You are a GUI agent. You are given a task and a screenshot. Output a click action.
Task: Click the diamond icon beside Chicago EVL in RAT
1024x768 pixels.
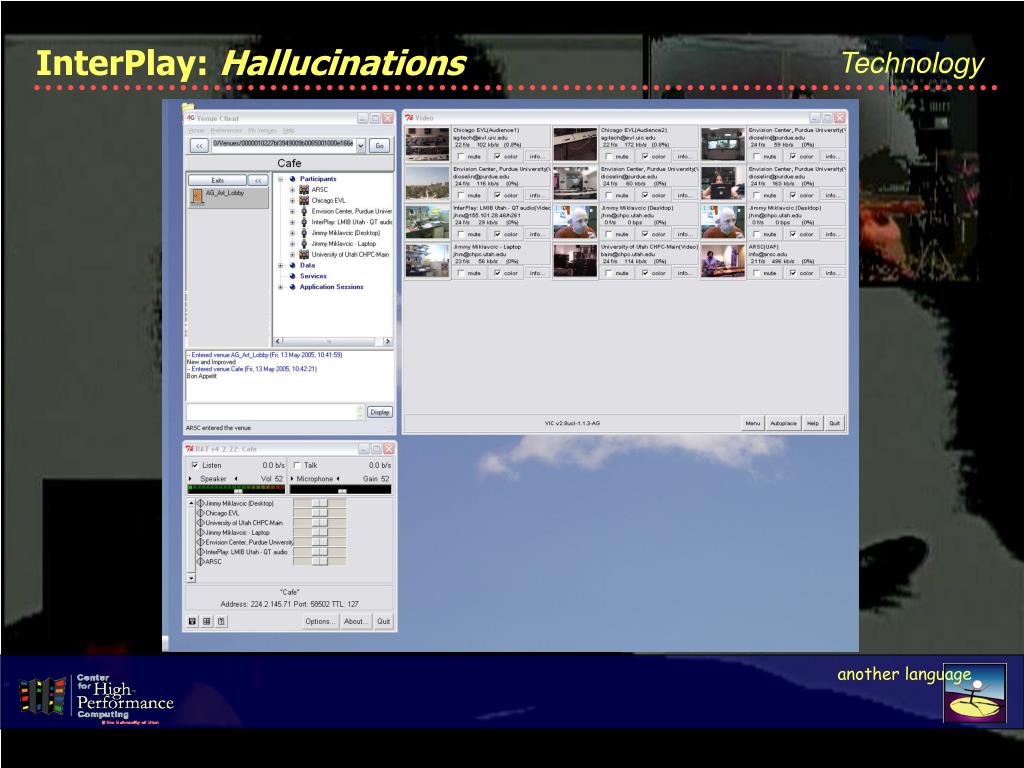coord(201,513)
